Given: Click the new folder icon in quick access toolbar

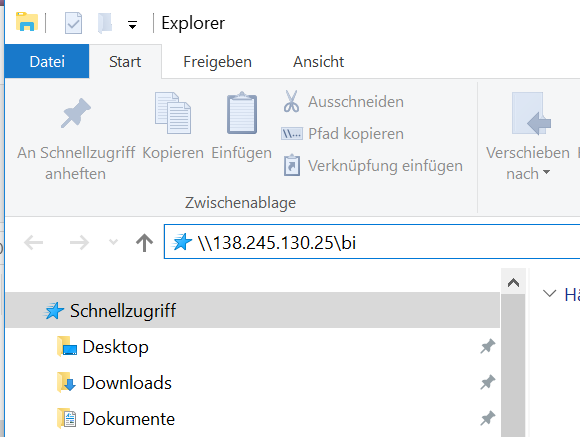Looking at the screenshot, I should [105, 23].
